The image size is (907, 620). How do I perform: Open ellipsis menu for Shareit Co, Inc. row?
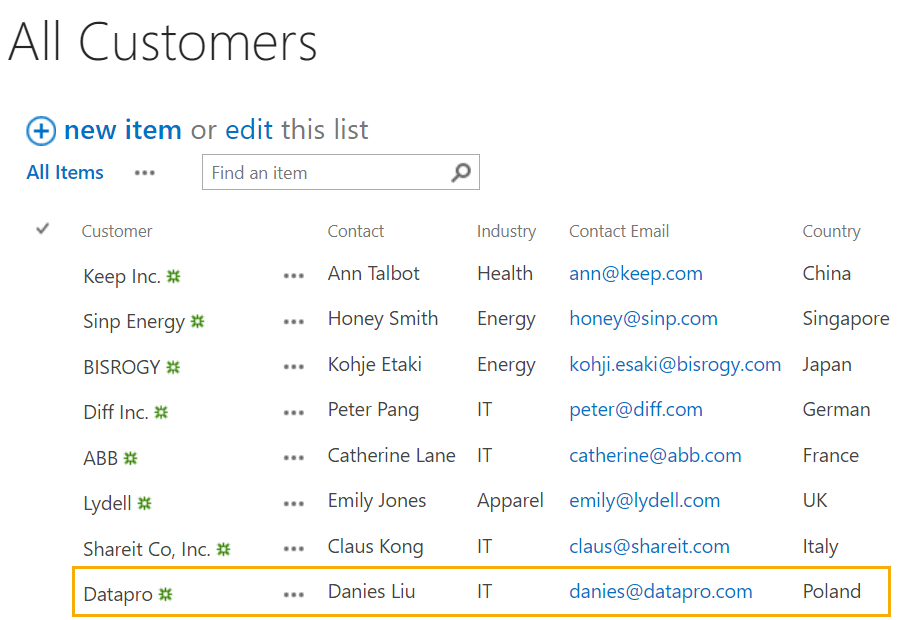pyautogui.click(x=294, y=549)
